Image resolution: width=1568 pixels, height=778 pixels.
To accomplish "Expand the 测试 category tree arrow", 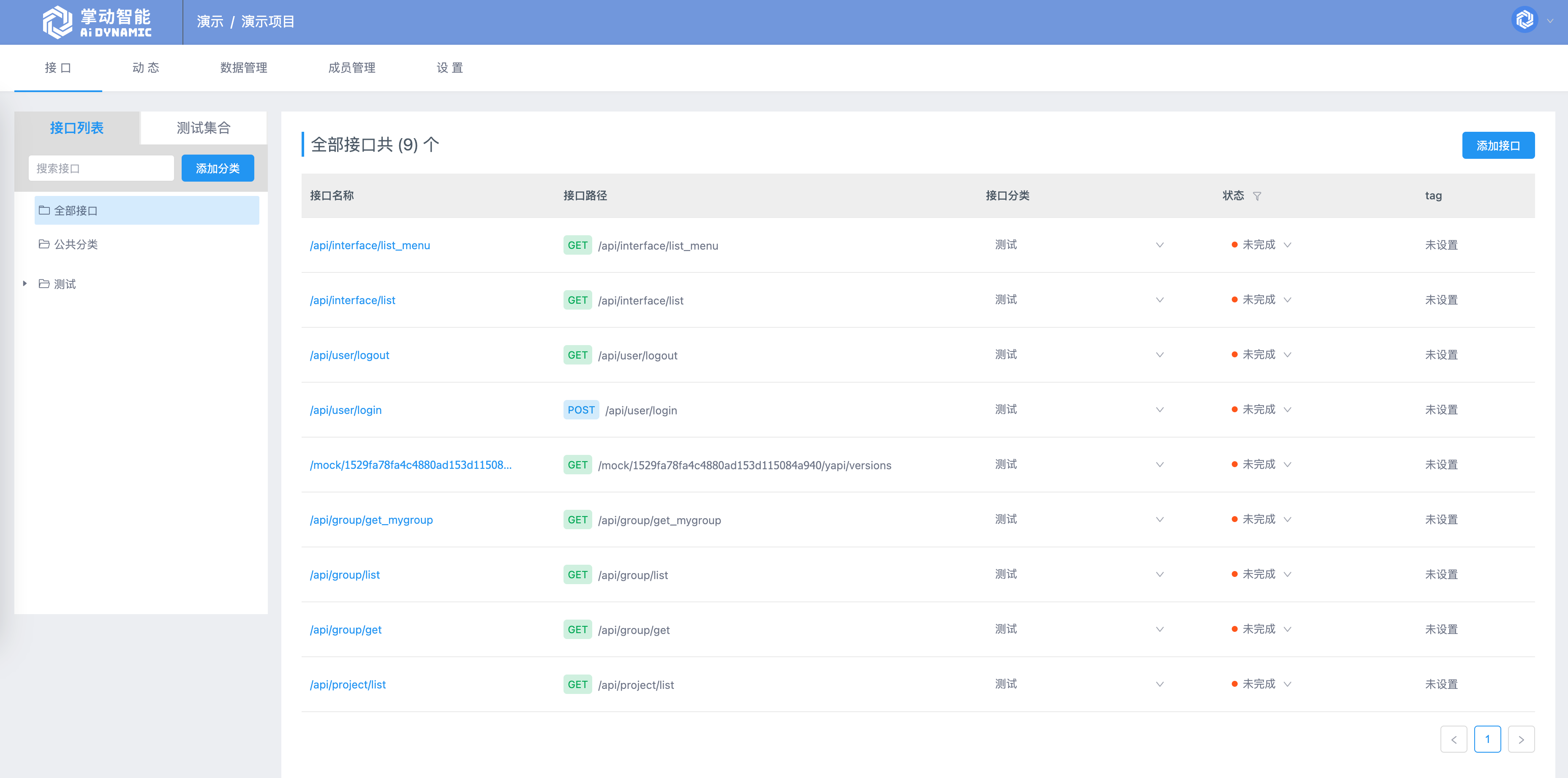I will tap(25, 284).
